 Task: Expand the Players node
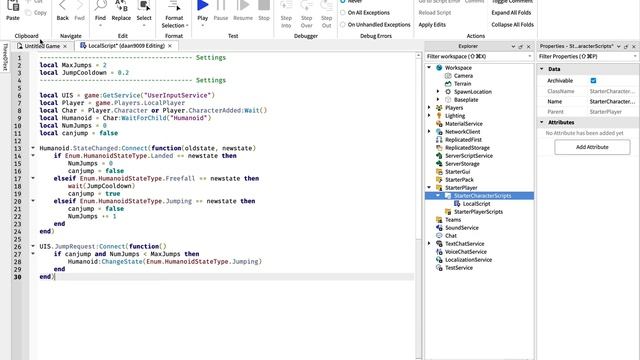click(429, 108)
